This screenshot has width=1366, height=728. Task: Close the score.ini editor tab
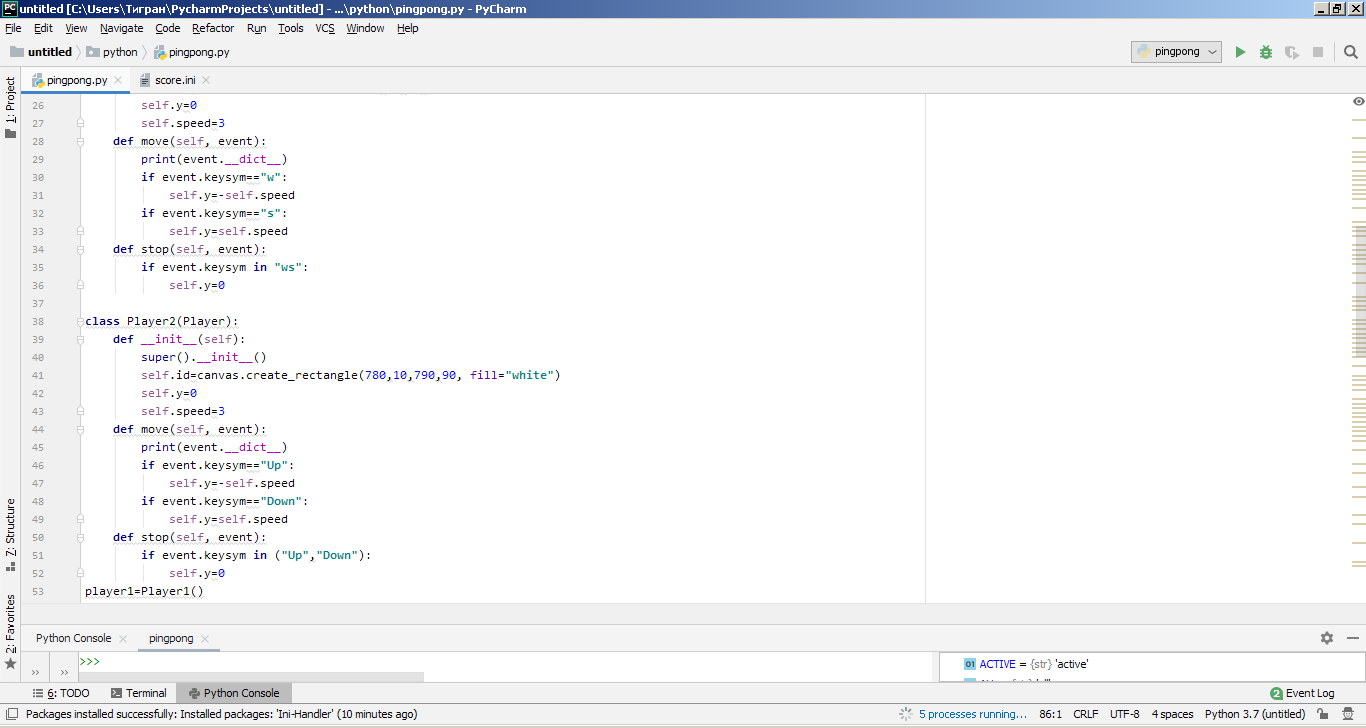pyautogui.click(x=206, y=80)
